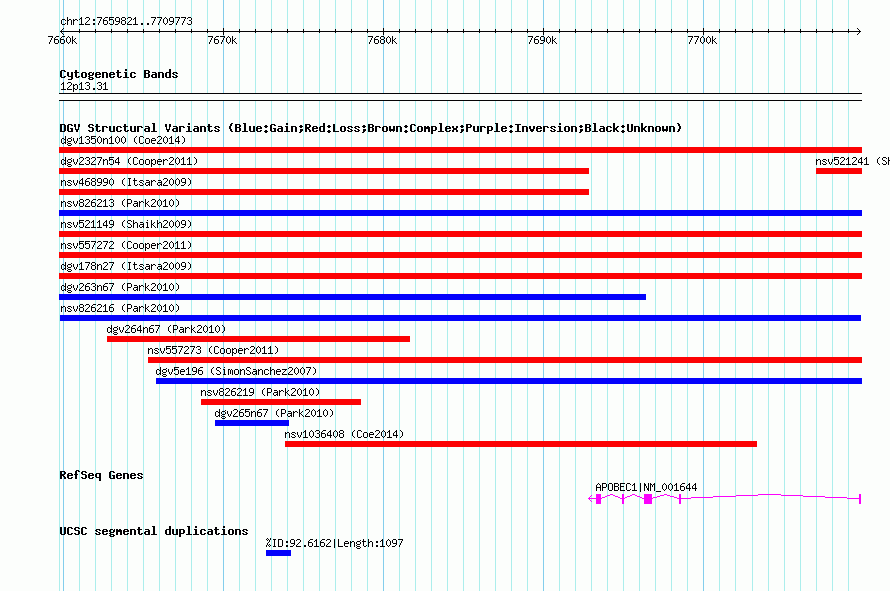Select variant nsv826219 (Park2010) label
Image resolution: width=890 pixels, height=591 pixels.
pos(260,392)
